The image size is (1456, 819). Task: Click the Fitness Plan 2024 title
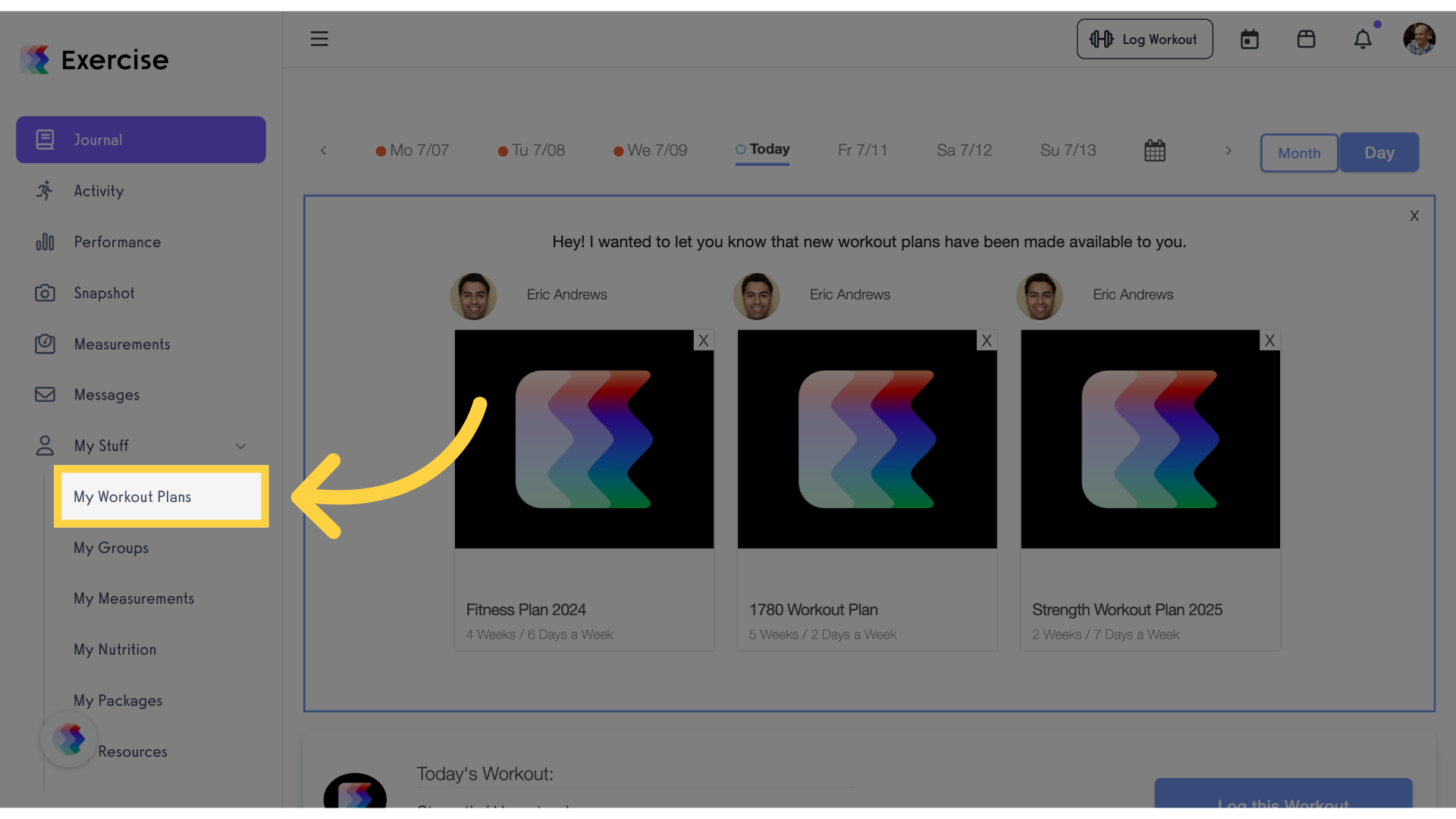526,610
